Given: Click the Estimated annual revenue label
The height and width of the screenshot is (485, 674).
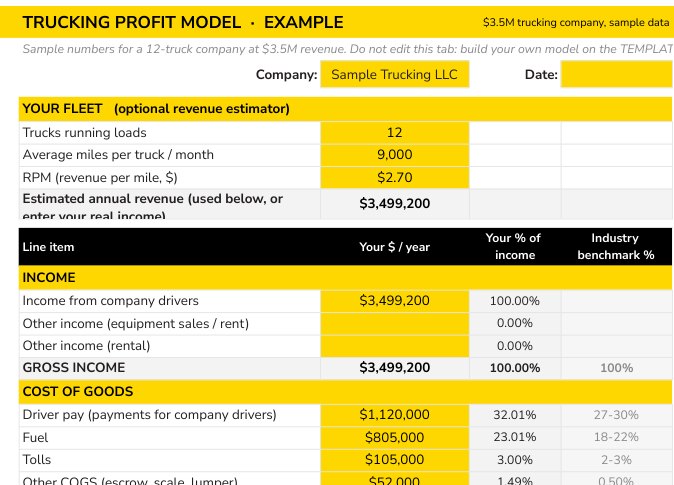Looking at the screenshot, I should point(153,206).
